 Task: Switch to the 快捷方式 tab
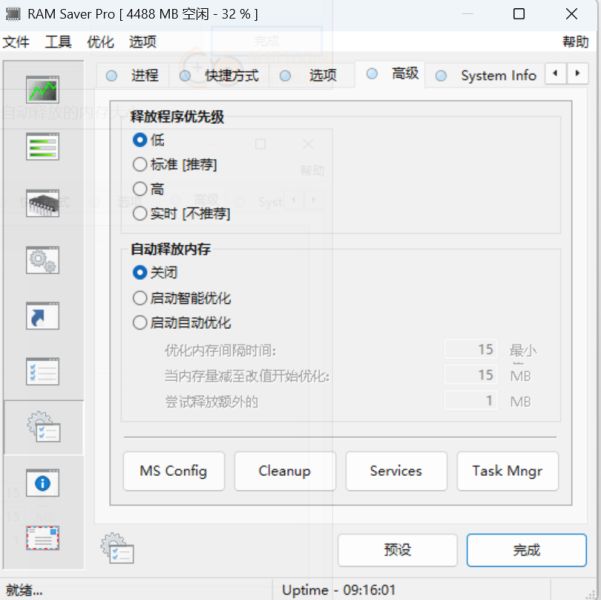pos(219,76)
